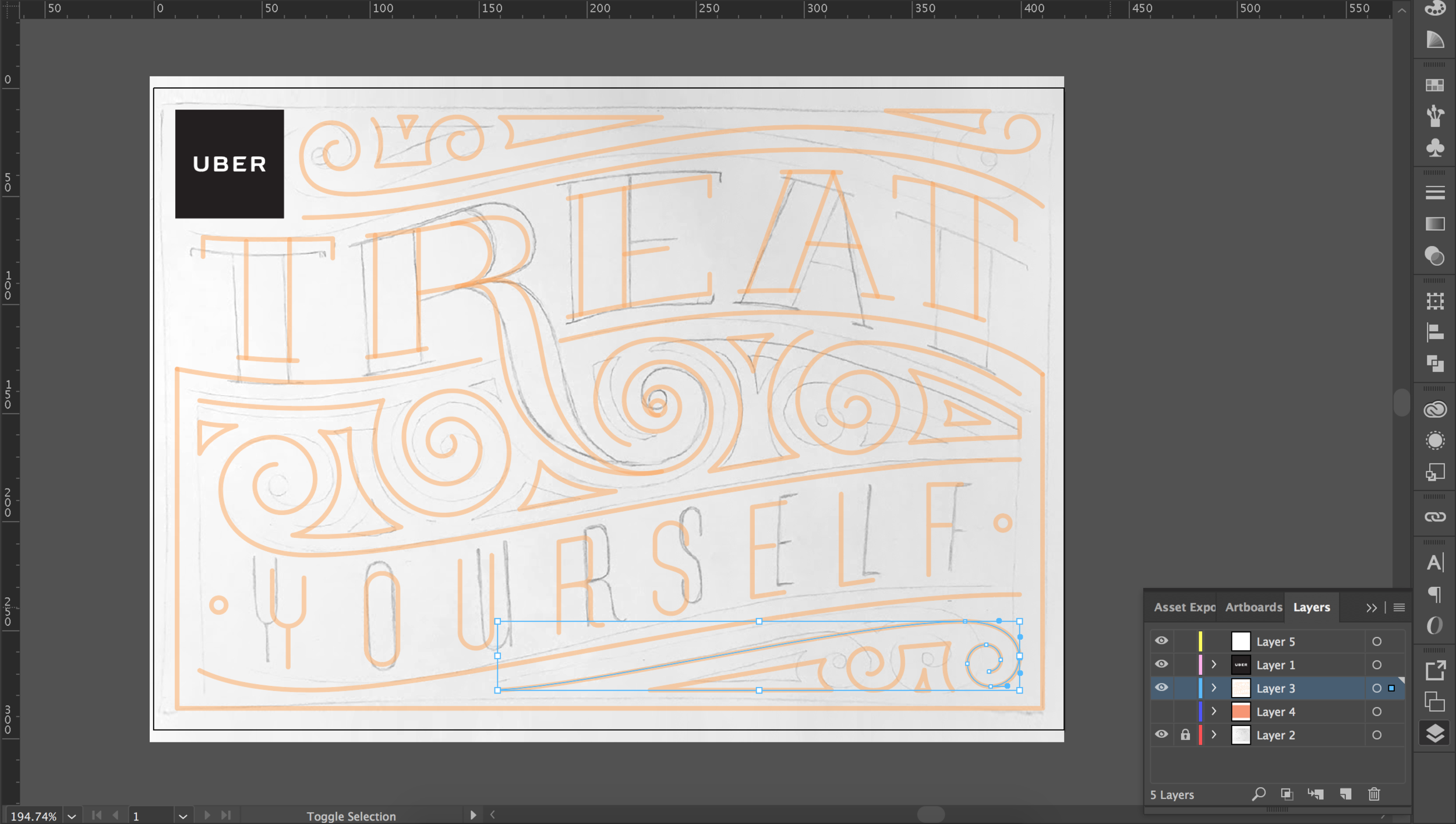
Task: Hide Layer 1 using its eye icon
Action: (1161, 664)
